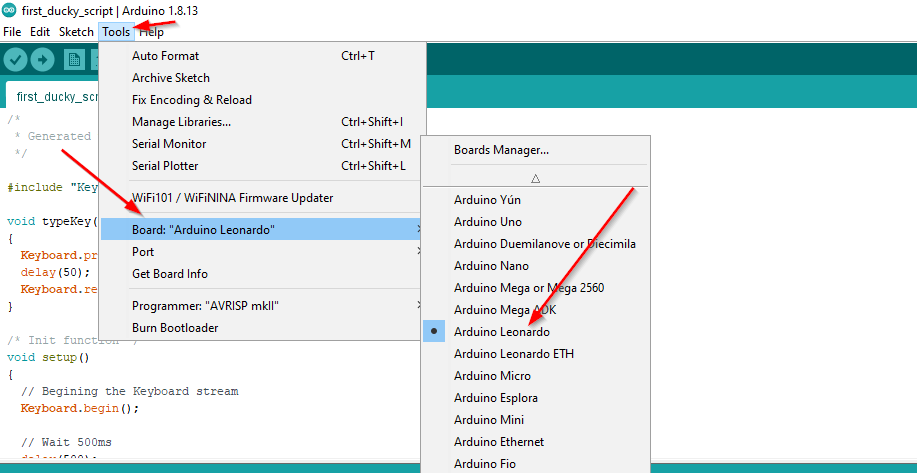
Task: Select Arduino Yún board
Action: click(535, 200)
